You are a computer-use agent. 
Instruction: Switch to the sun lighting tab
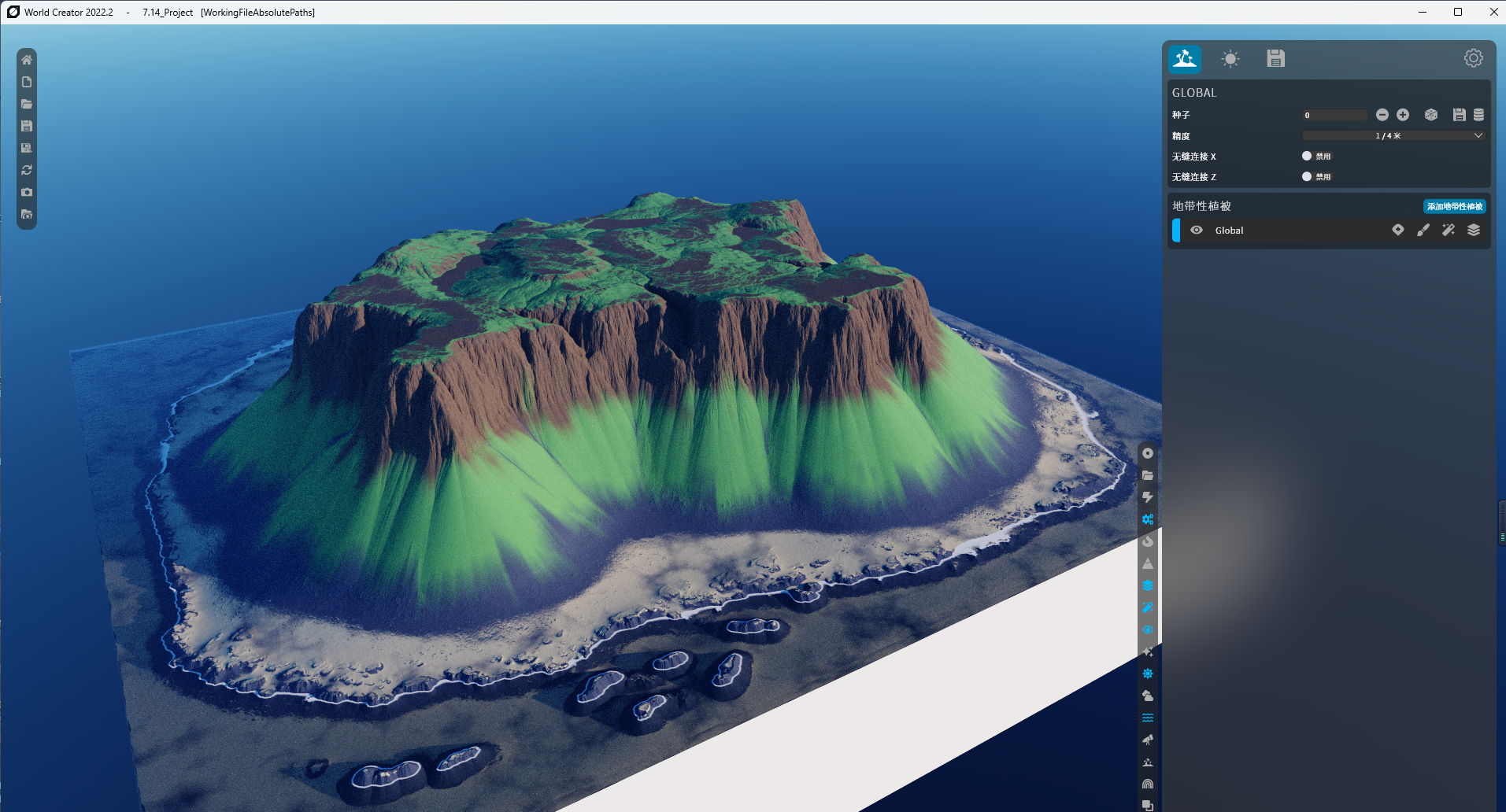1230,58
